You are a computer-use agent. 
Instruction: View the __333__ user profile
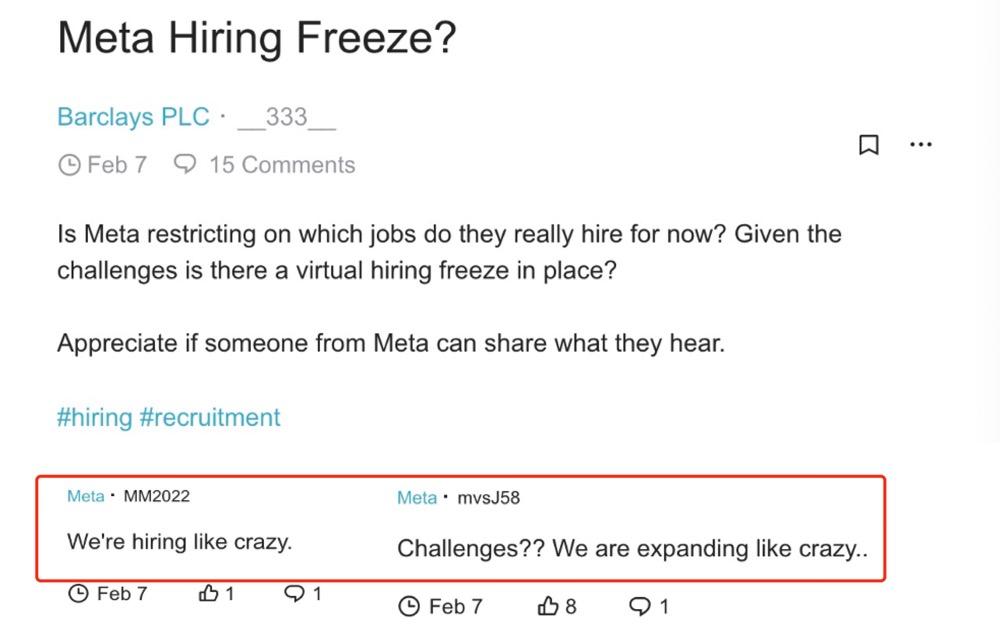[x=287, y=117]
